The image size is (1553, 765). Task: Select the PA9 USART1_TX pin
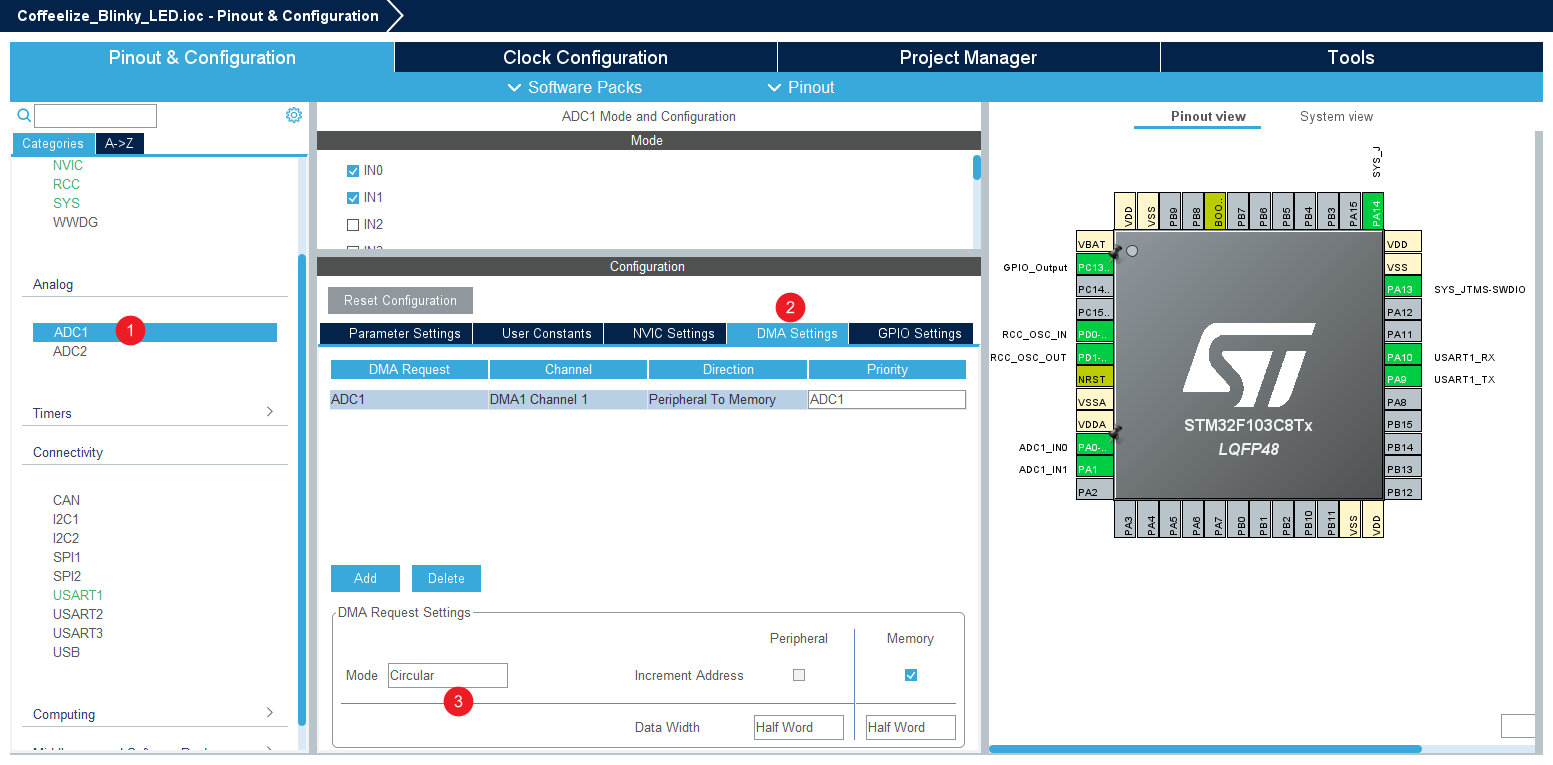pos(1402,379)
